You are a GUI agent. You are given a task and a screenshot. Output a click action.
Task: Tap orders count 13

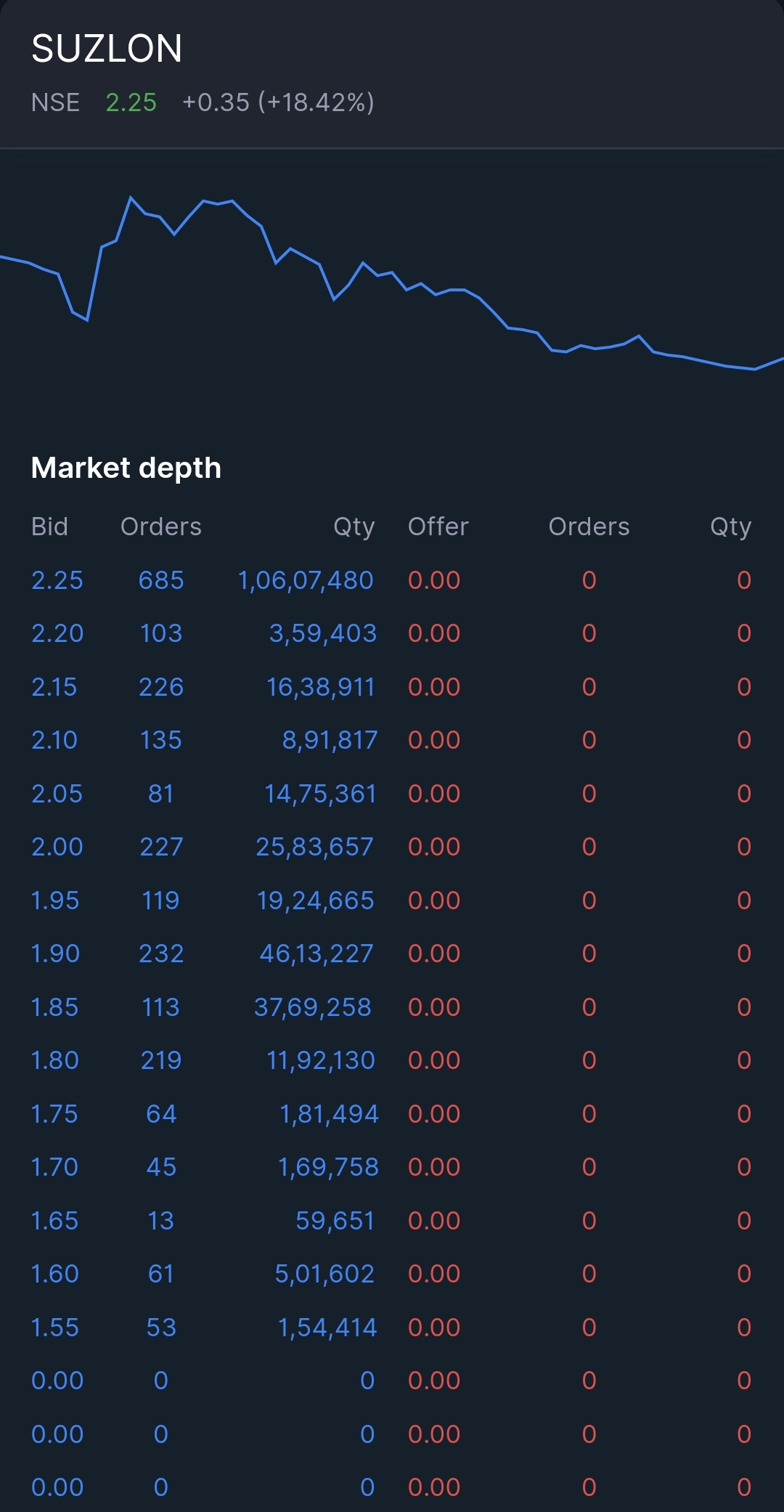coord(161,1221)
